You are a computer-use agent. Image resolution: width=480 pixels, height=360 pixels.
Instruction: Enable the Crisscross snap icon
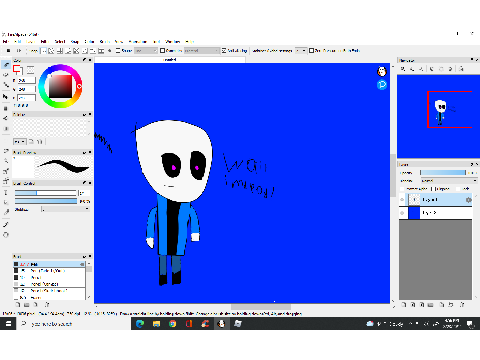(x=60, y=51)
